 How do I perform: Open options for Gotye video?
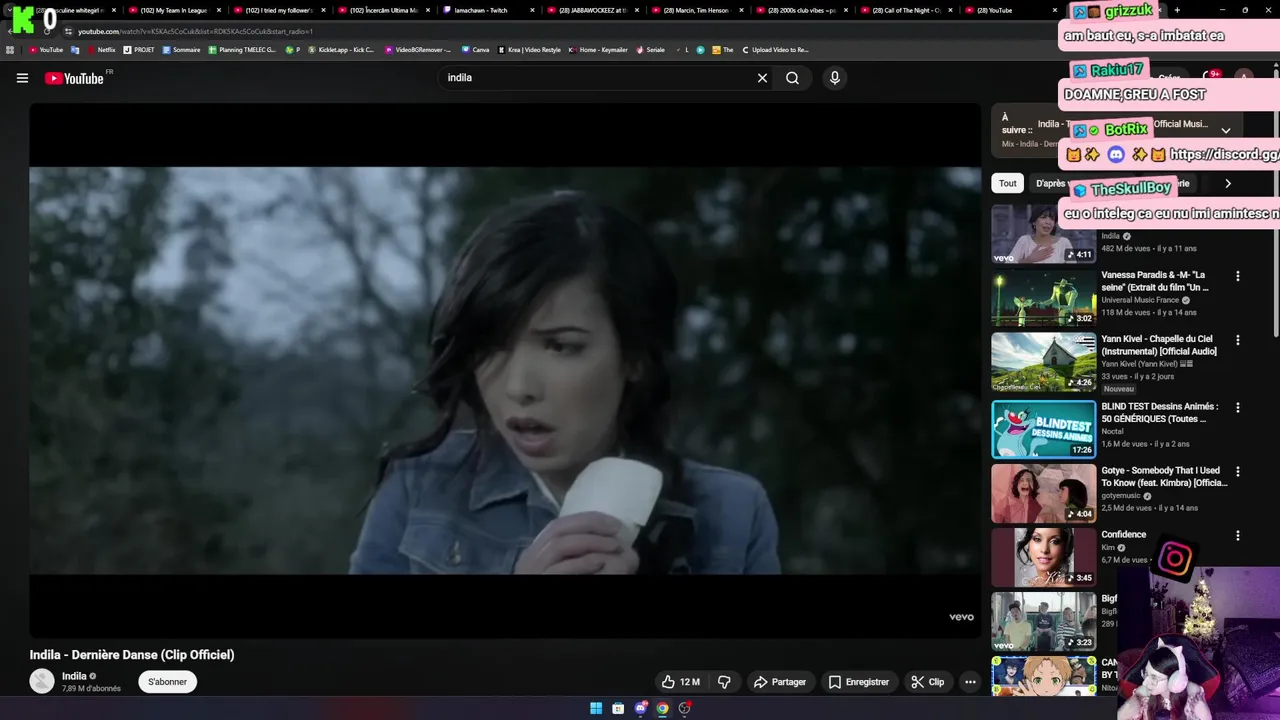click(1237, 471)
